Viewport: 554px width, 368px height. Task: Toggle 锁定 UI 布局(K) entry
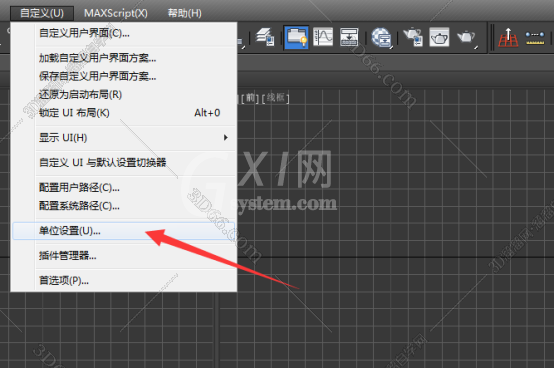point(124,113)
